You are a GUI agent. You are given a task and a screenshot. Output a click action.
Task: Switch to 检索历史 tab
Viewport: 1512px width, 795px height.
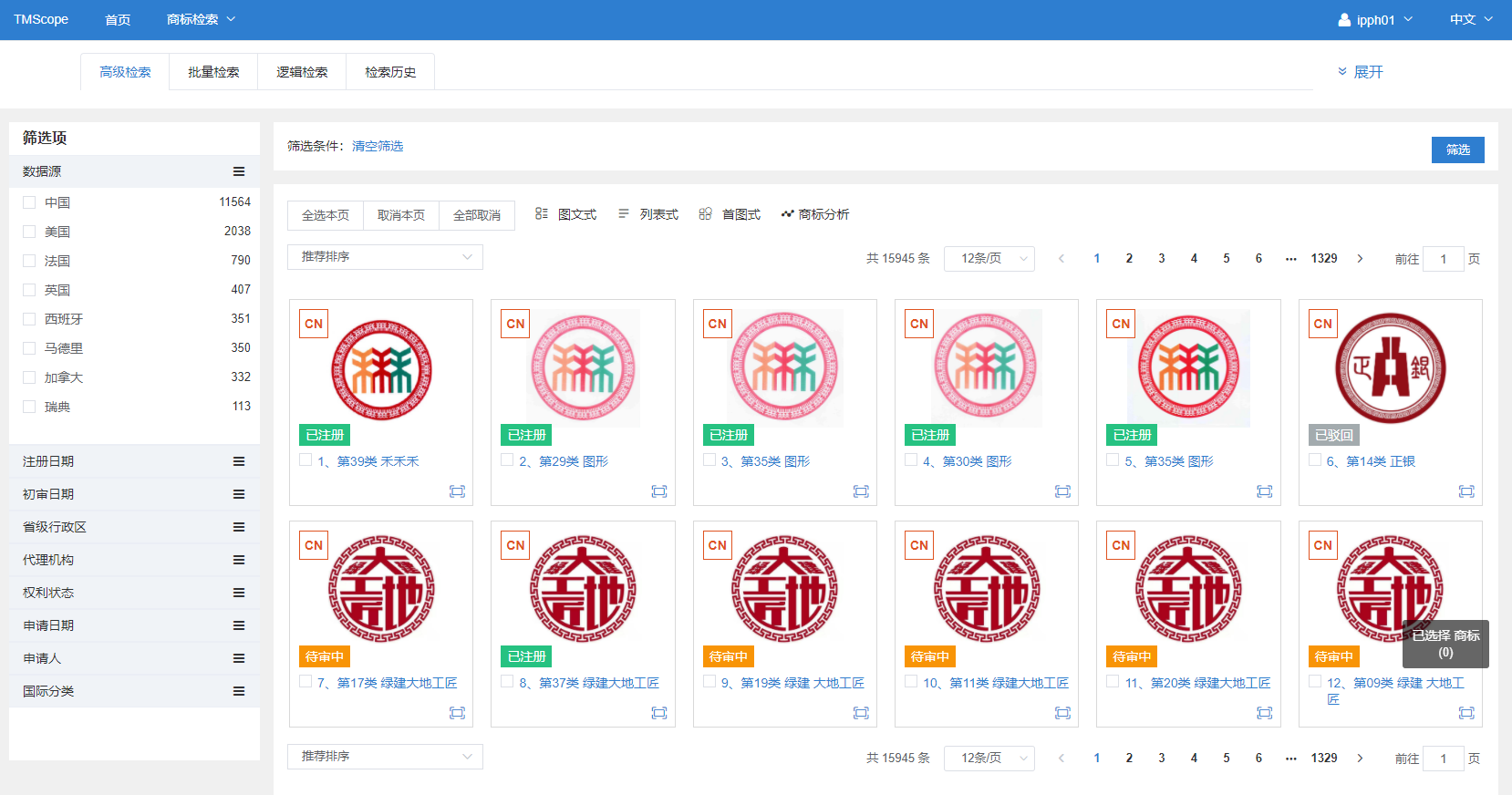[390, 72]
